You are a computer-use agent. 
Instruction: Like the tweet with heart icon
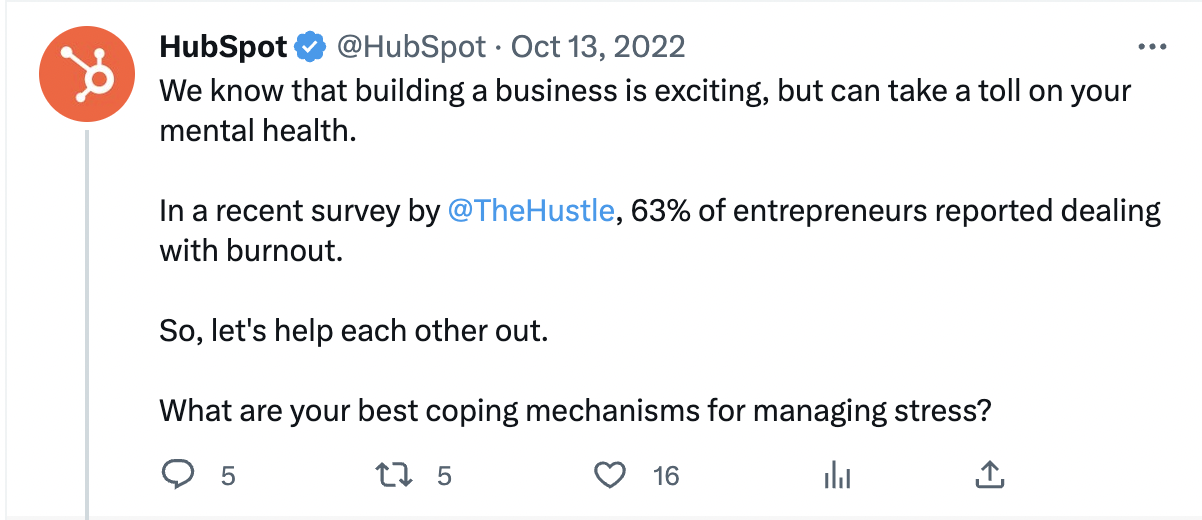click(x=610, y=475)
